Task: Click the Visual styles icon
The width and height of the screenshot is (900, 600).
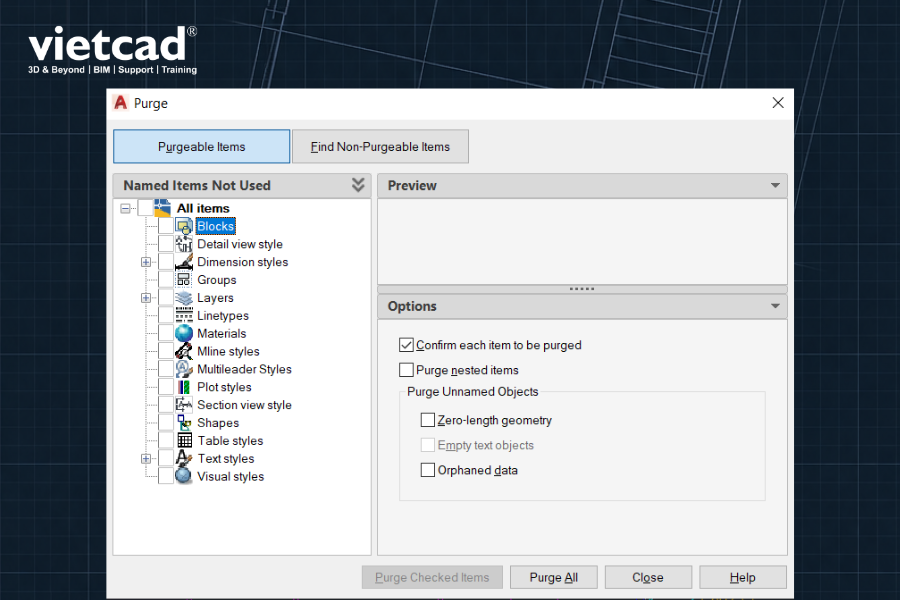Action: click(x=184, y=476)
